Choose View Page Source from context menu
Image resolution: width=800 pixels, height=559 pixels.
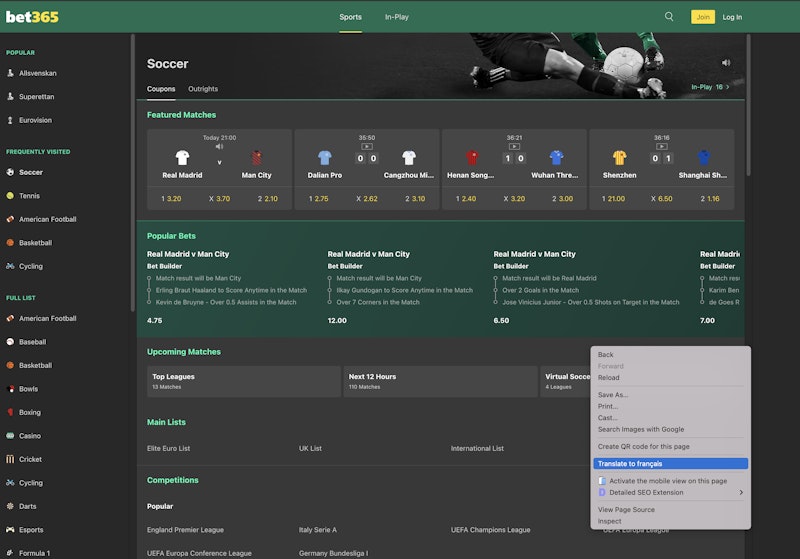point(626,510)
